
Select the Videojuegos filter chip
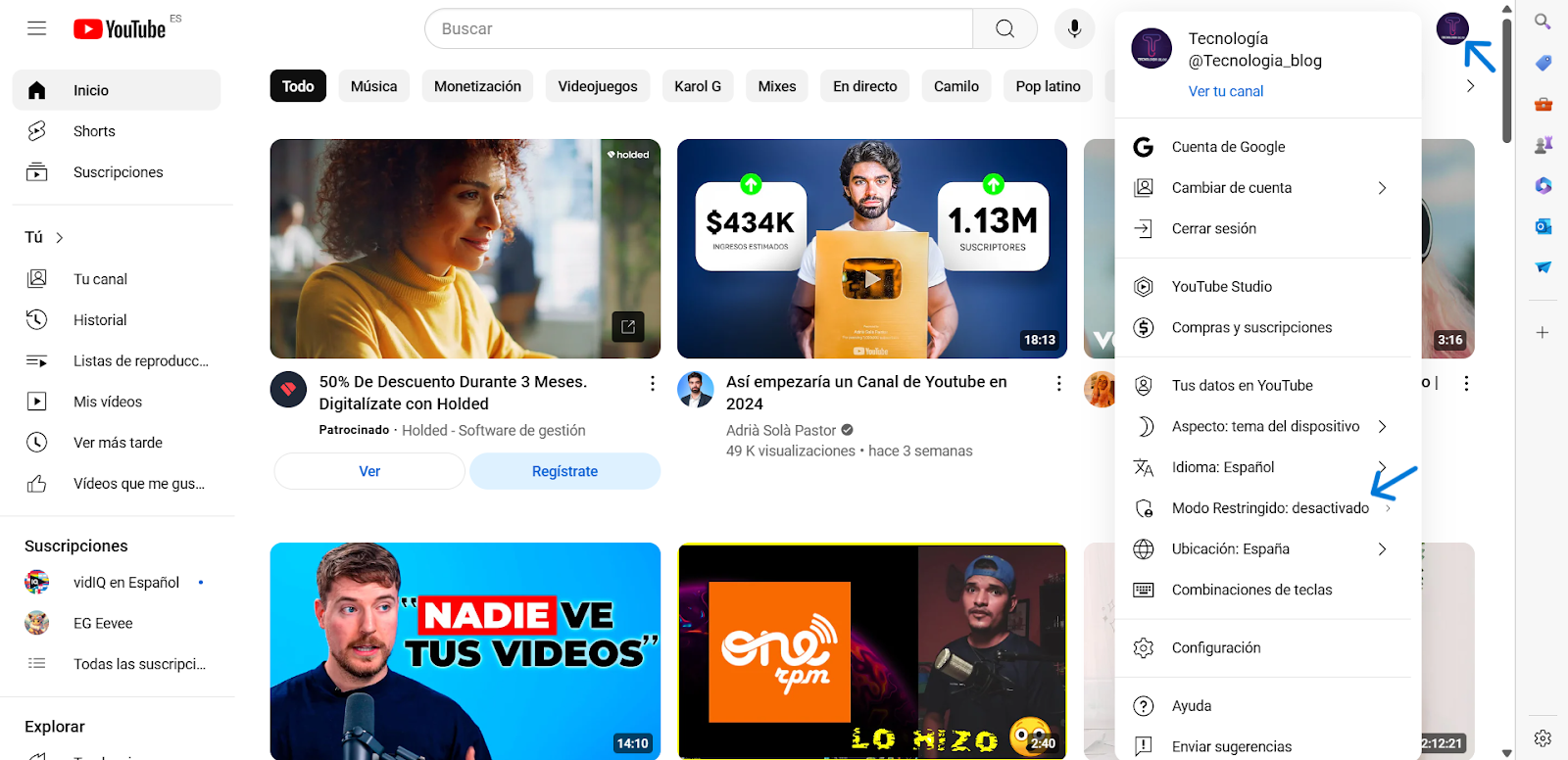coord(598,86)
